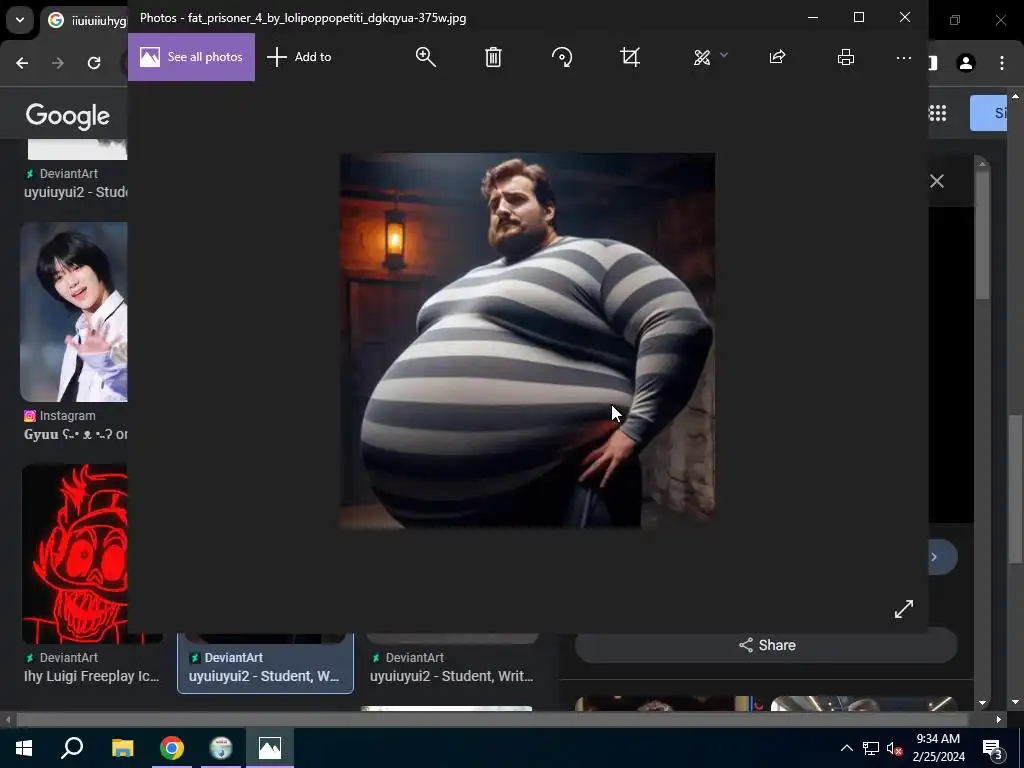
Task: Go back in the Chrome window
Action: coord(22,63)
